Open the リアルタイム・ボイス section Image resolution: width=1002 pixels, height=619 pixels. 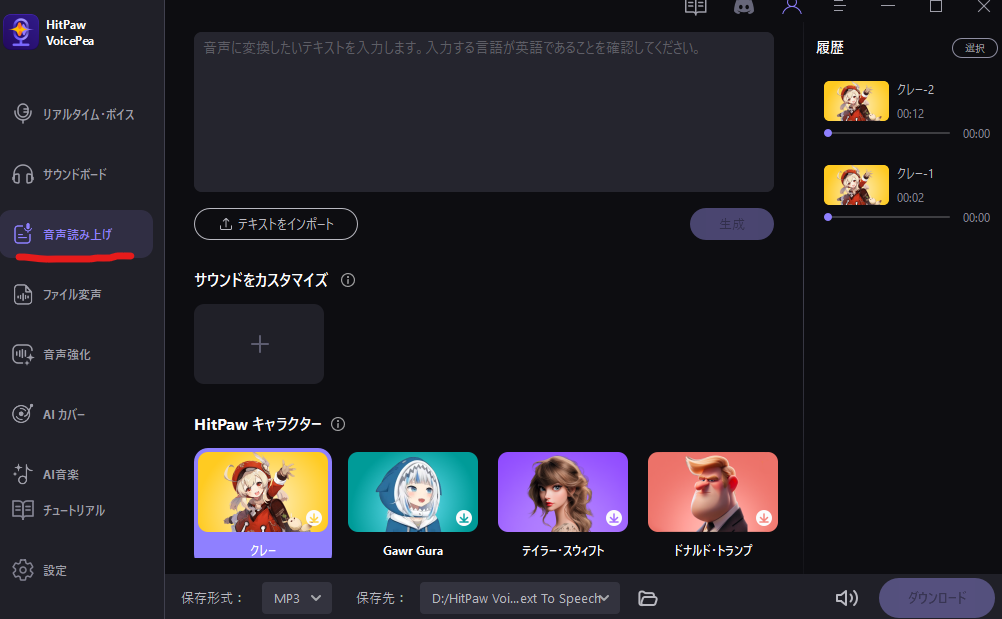tap(77, 114)
